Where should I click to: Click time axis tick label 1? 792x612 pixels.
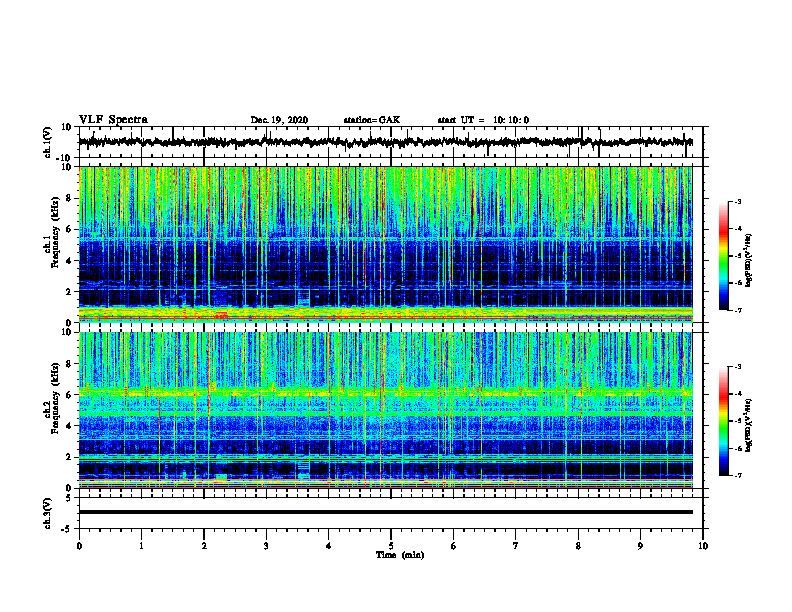141,546
